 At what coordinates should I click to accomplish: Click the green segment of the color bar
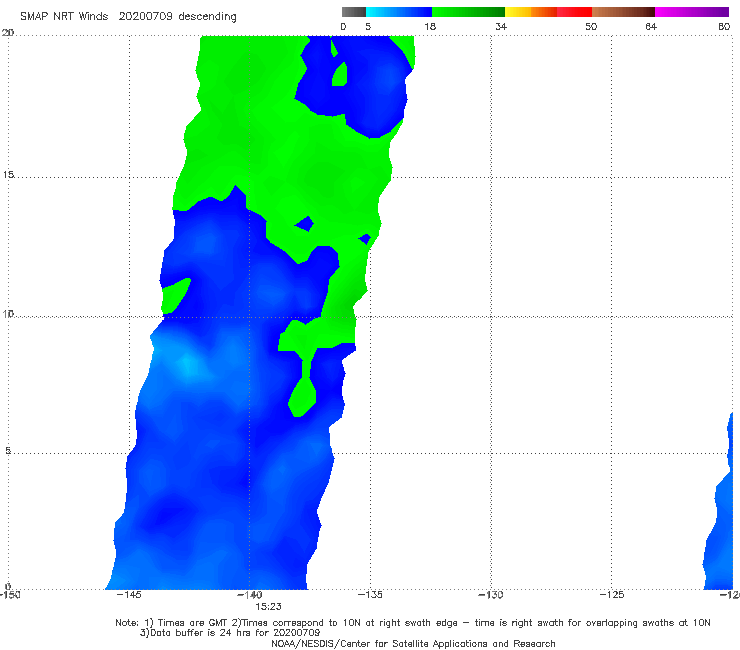pyautogui.click(x=468, y=12)
